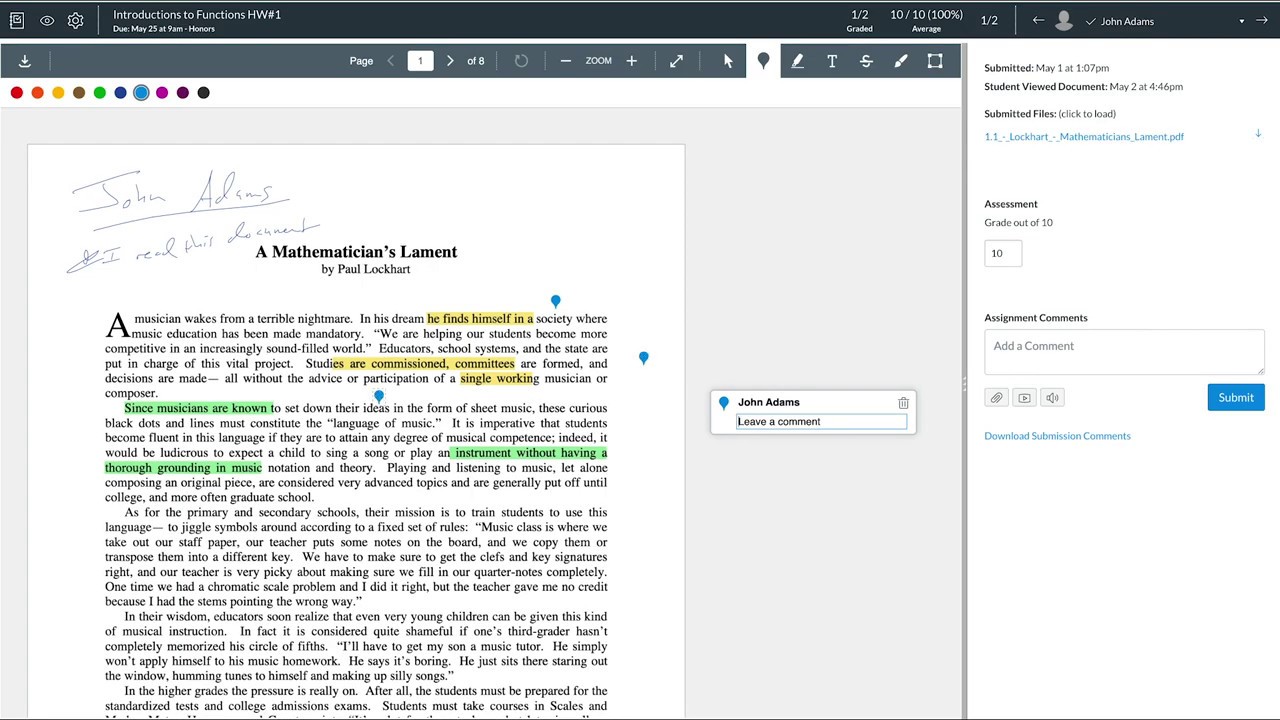Select the pin in the document's right margin
Image resolution: width=1280 pixels, height=720 pixels.
(644, 358)
